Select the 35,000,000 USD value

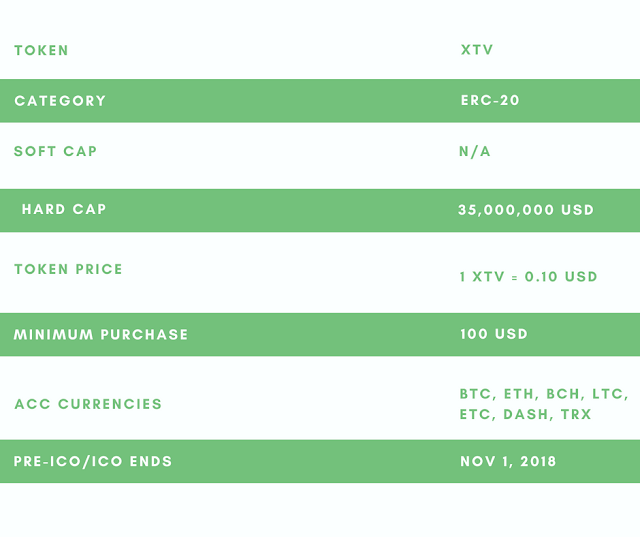point(526,210)
